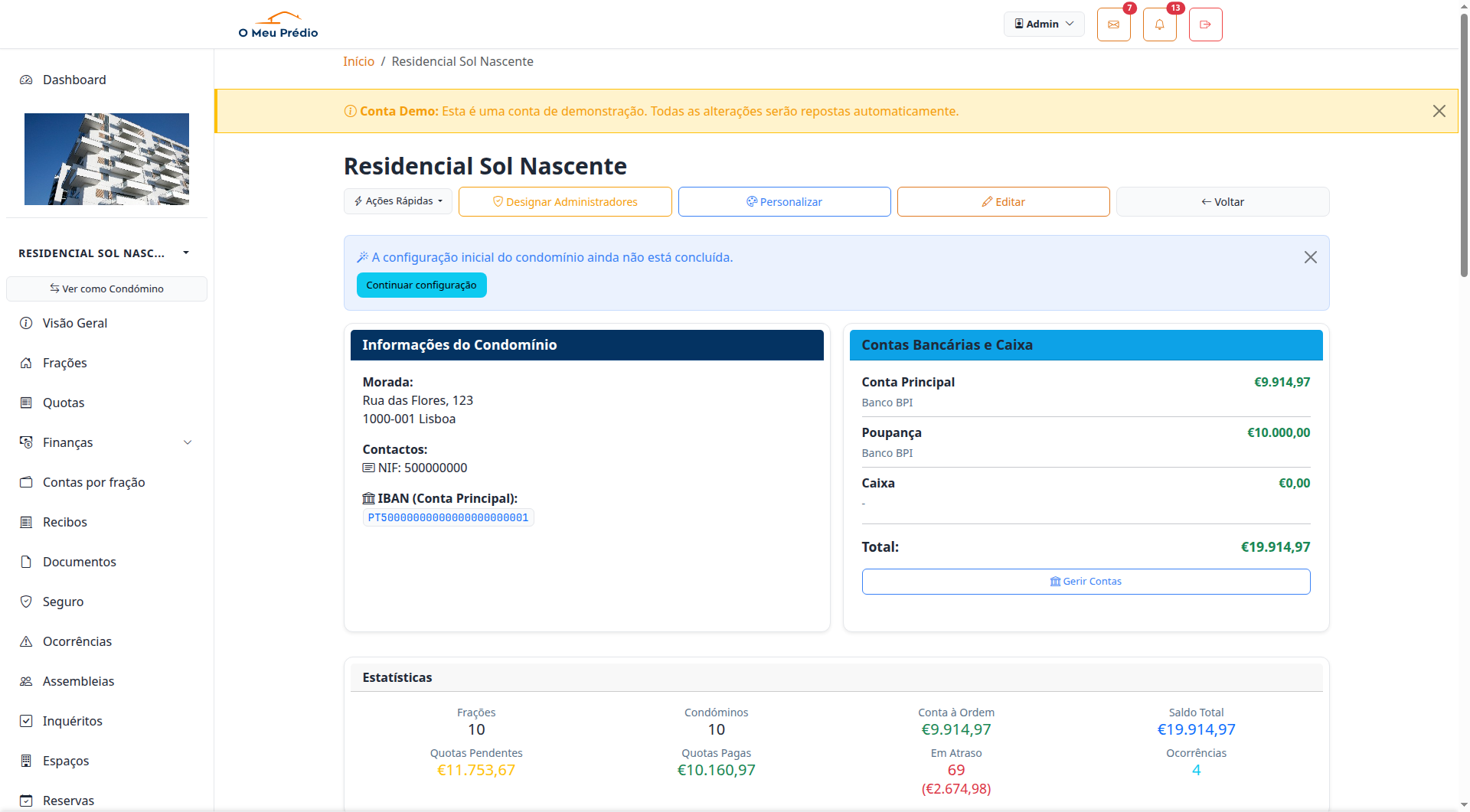Click the building photo thumbnail
This screenshot has width=1470, height=812.
pos(106,159)
